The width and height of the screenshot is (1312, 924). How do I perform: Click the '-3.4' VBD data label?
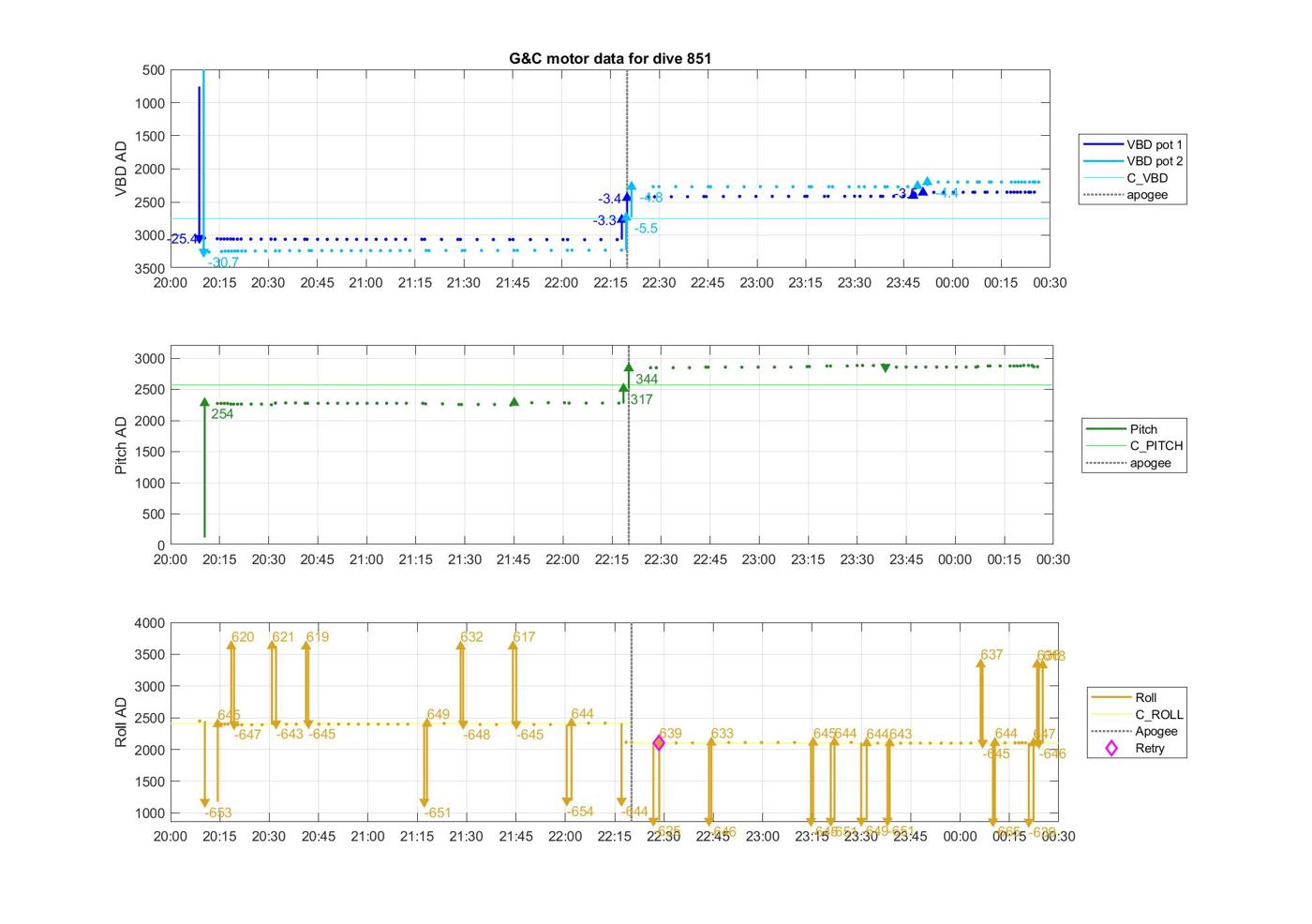coord(610,199)
